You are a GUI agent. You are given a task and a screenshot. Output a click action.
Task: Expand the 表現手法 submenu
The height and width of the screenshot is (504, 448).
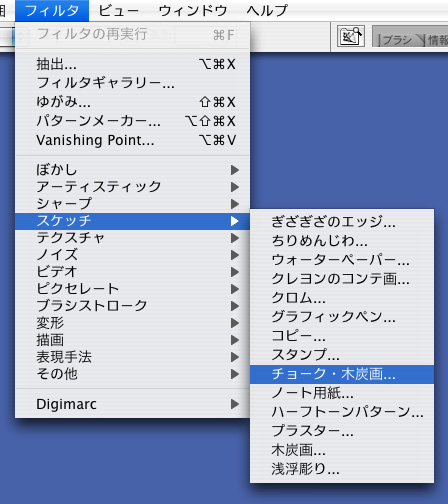pyautogui.click(x=132, y=357)
